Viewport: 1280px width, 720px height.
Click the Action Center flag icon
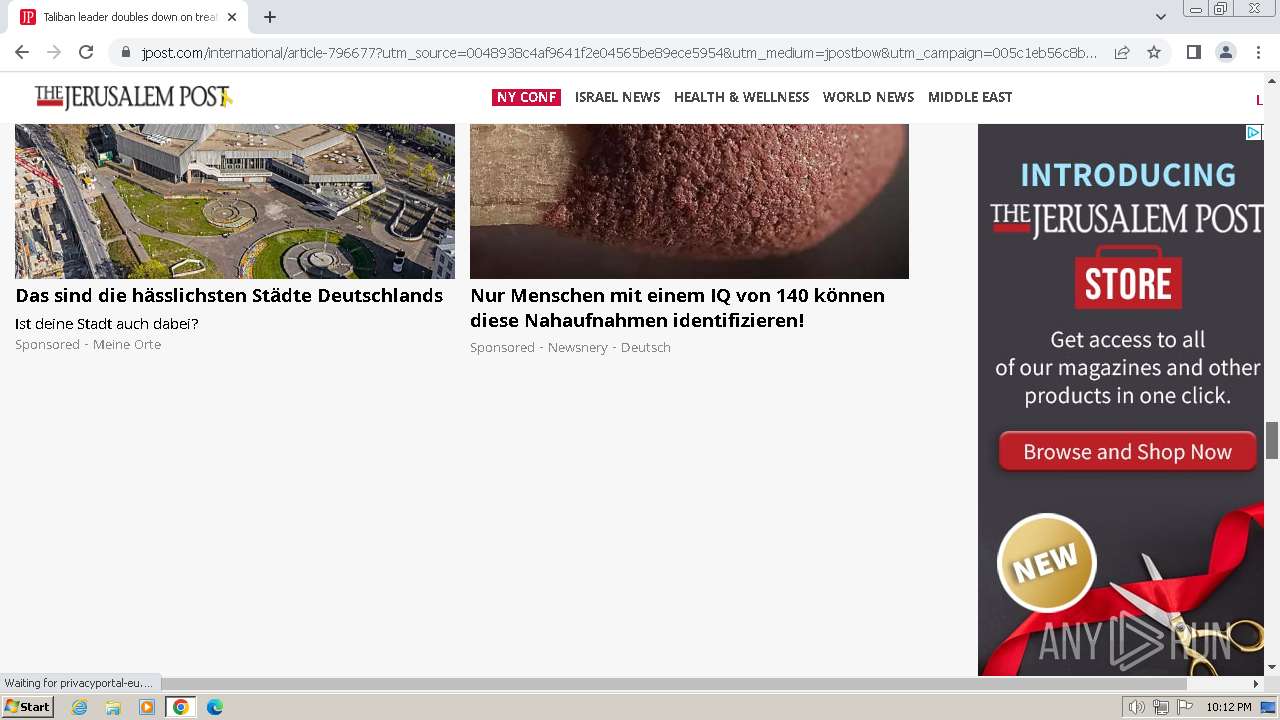click(1184, 707)
